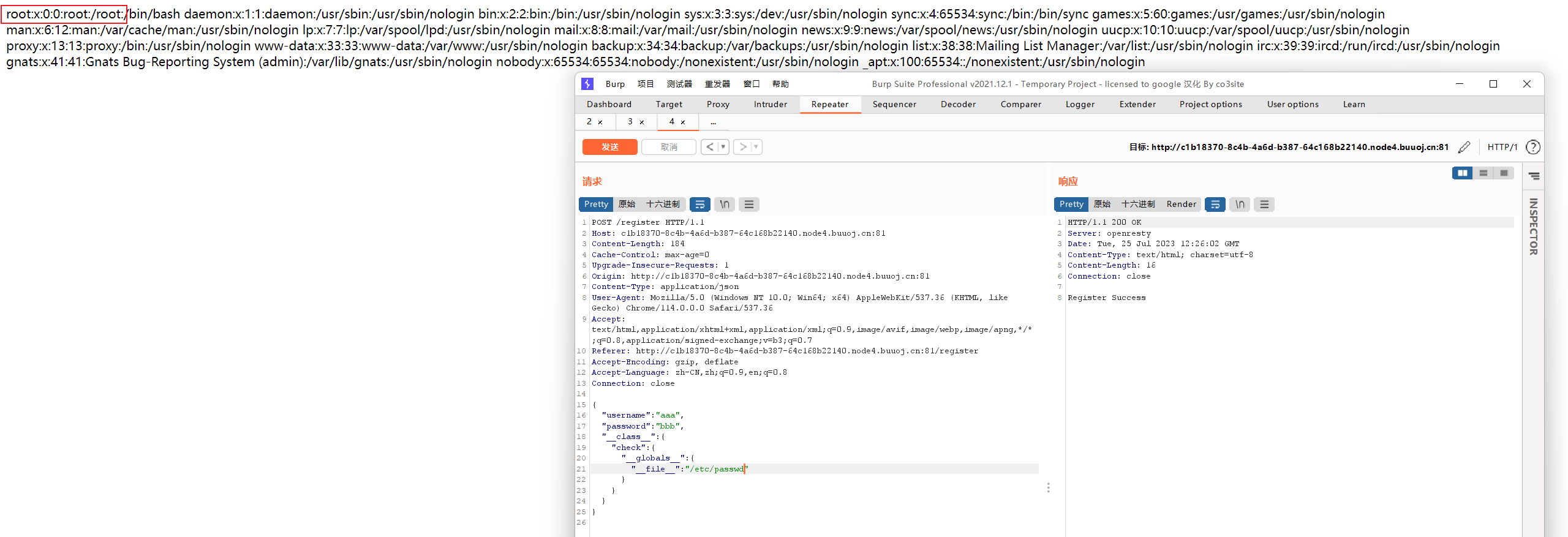Screen dimensions: 1568x537
Task: Edit target with the pencil icon
Action: (1464, 147)
